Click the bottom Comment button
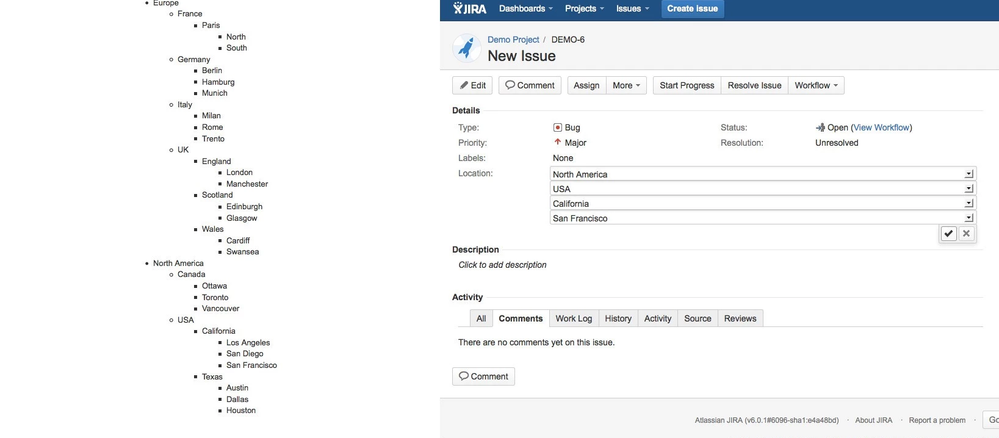 pos(484,376)
